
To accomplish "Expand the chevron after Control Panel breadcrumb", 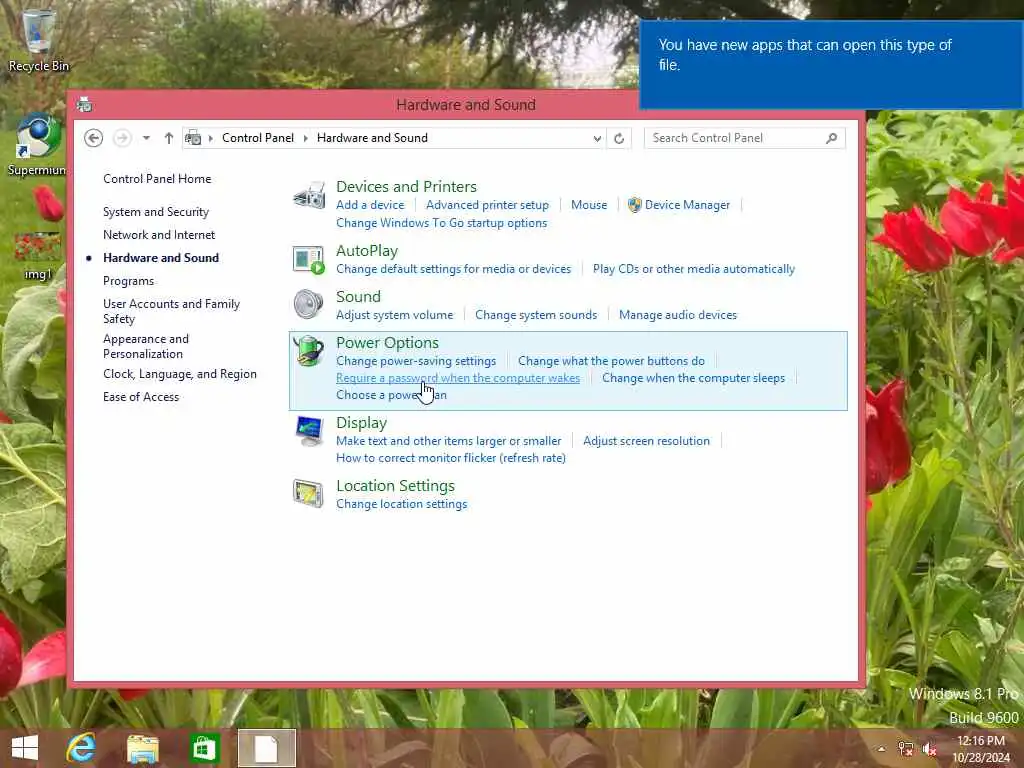I will (x=306, y=138).
